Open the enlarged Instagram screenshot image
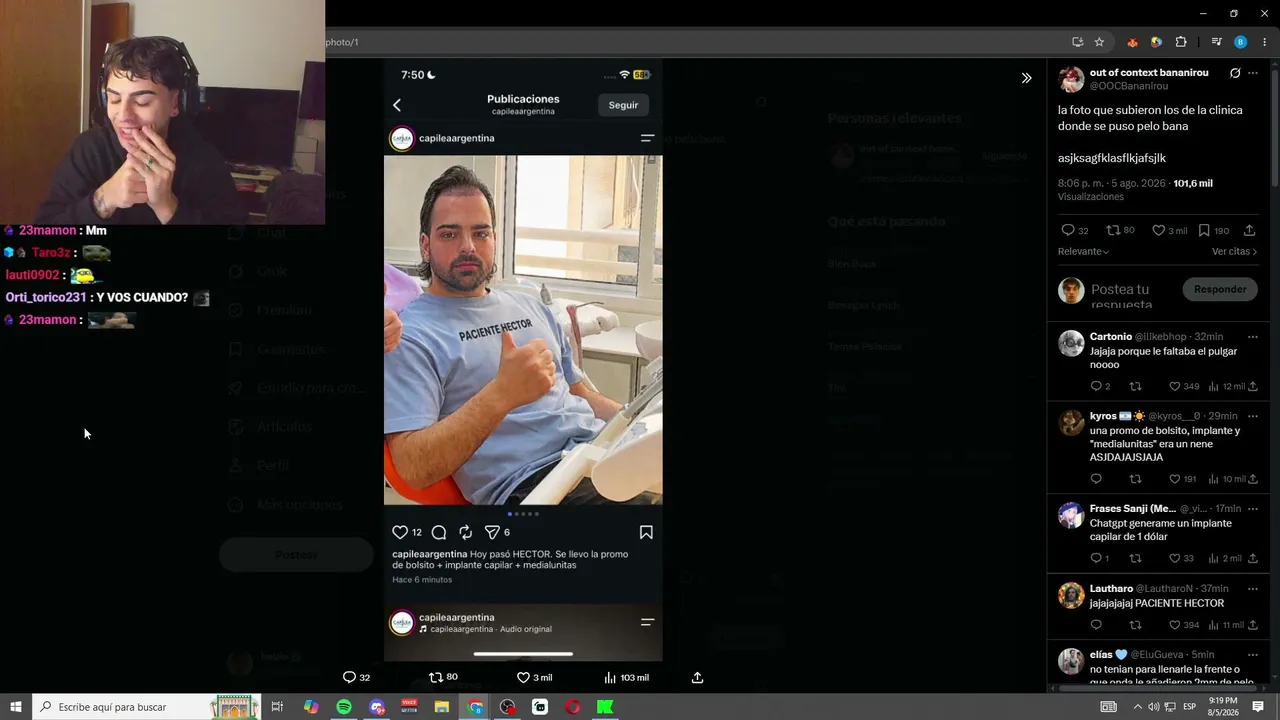The height and width of the screenshot is (720, 1280). [523, 360]
